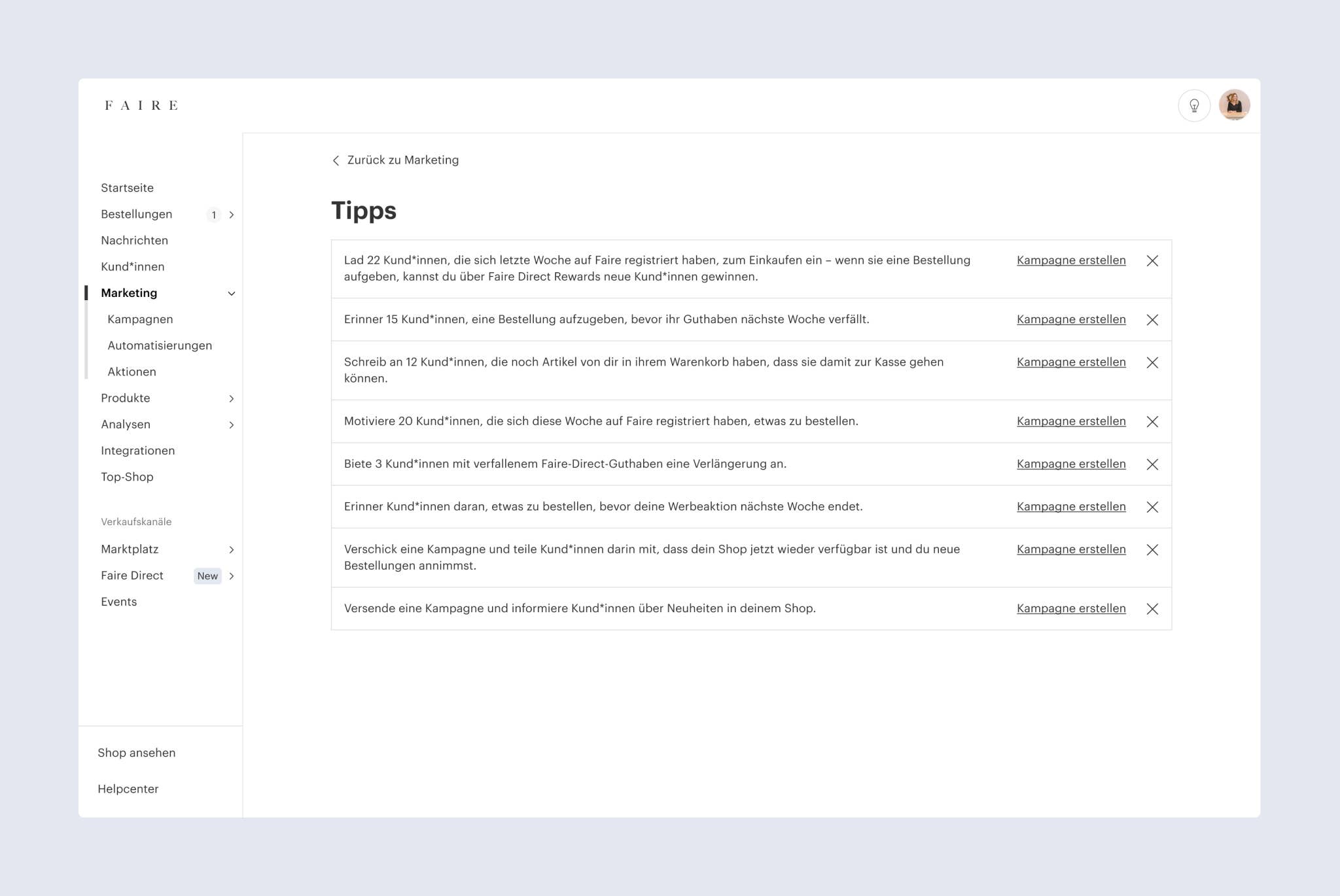Dismiss the tip about 20 newly registered customers
The width and height of the screenshot is (1340, 896).
(x=1152, y=422)
